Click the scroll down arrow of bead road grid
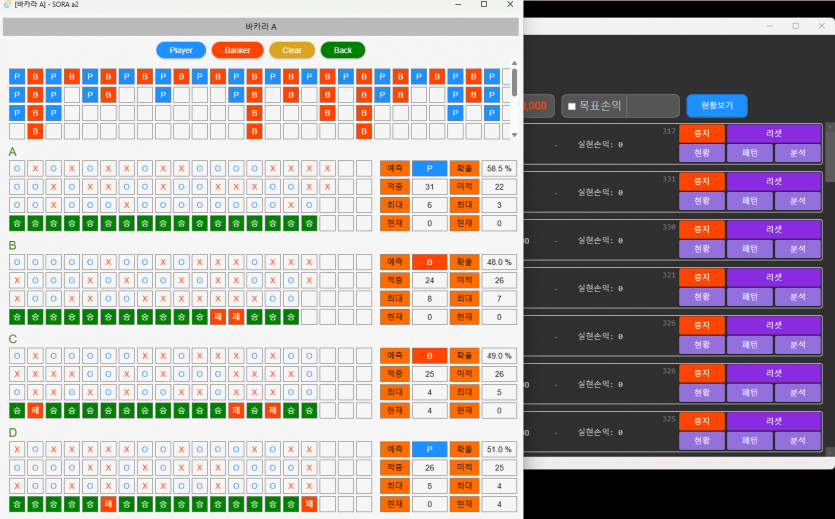Screen dimensions: 835x519 coord(514,135)
